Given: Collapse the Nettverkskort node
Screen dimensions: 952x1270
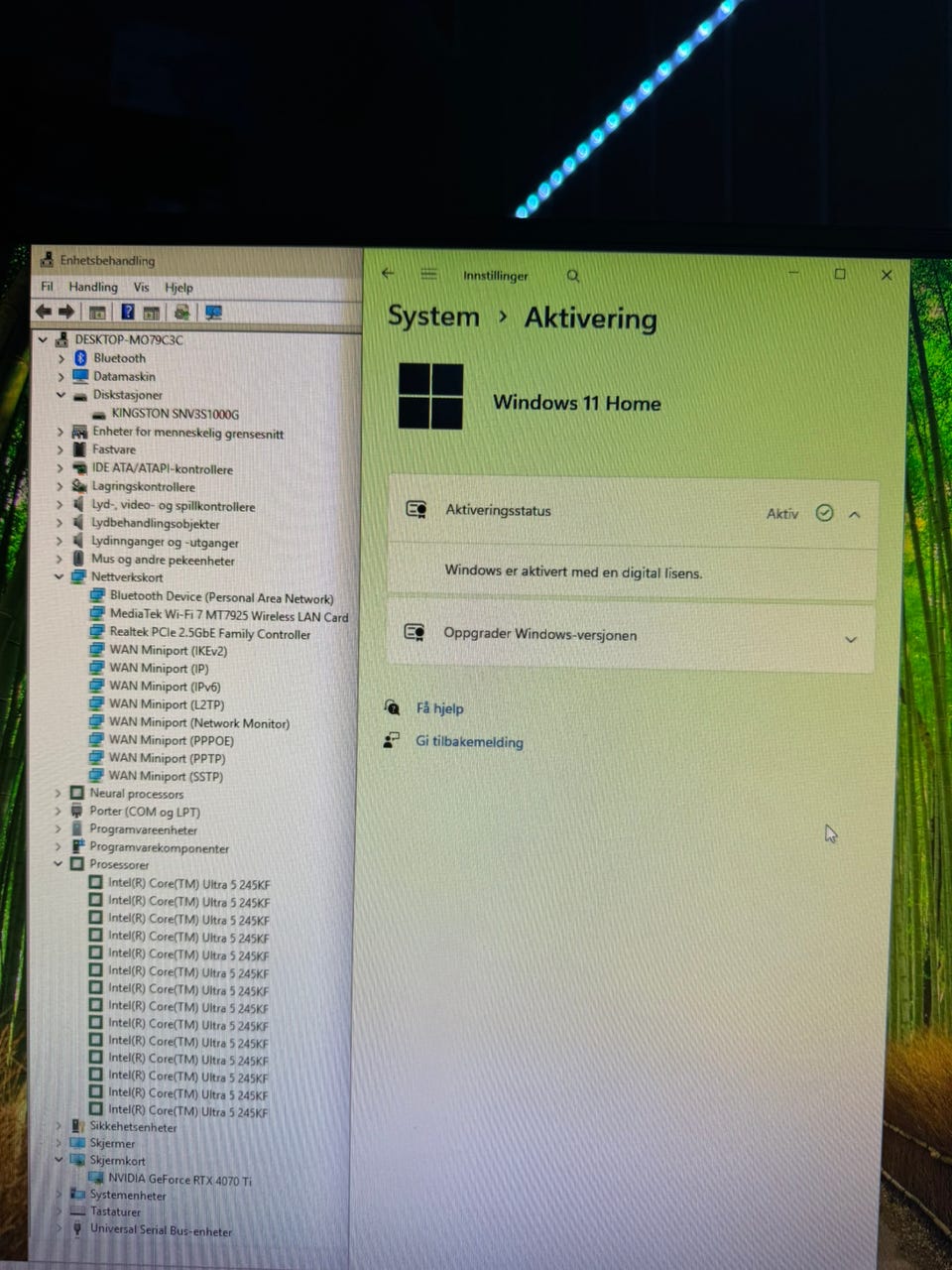Looking at the screenshot, I should point(59,576).
